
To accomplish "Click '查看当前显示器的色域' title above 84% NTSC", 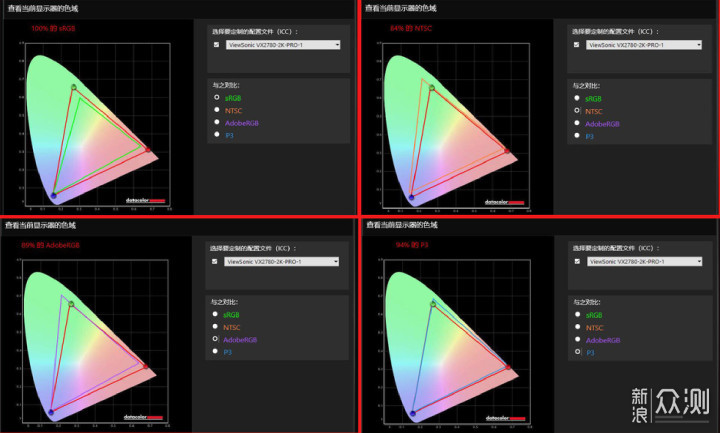I will [x=400, y=8].
